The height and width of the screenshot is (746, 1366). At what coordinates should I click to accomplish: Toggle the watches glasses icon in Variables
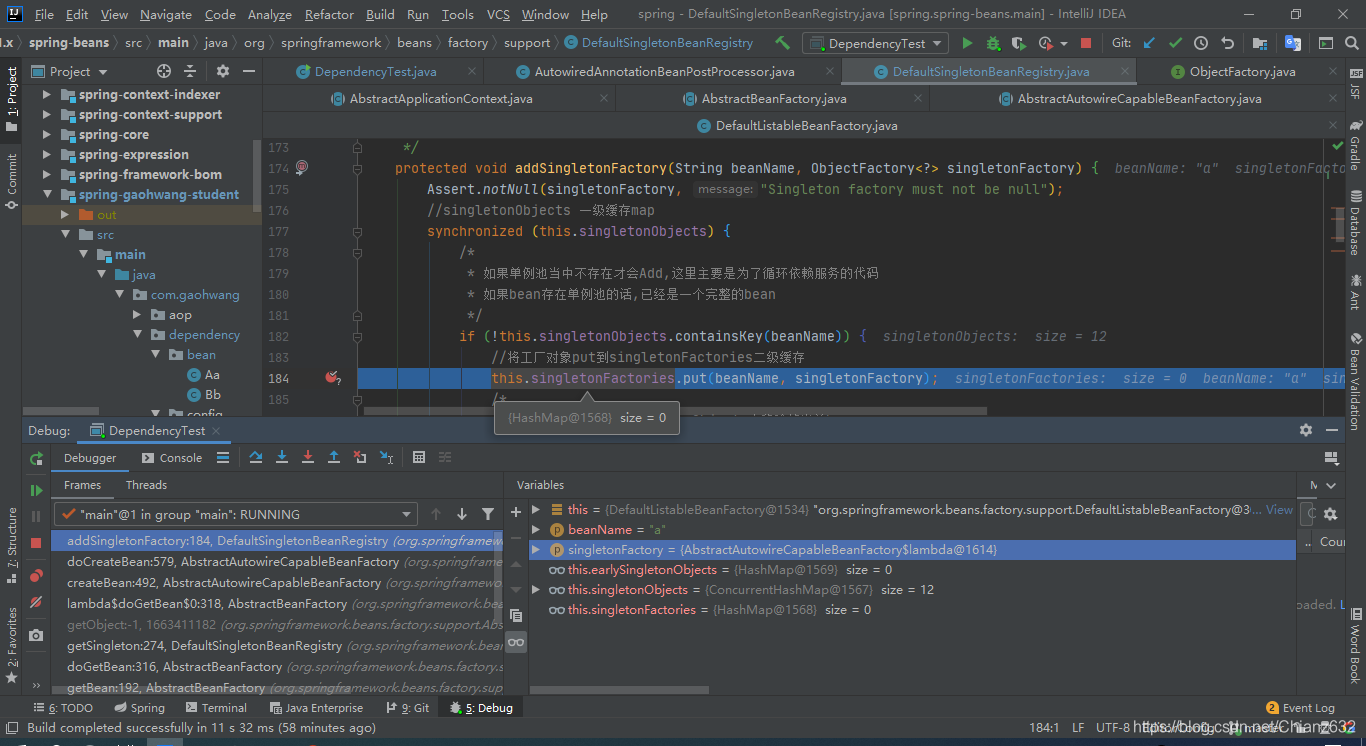[x=516, y=641]
